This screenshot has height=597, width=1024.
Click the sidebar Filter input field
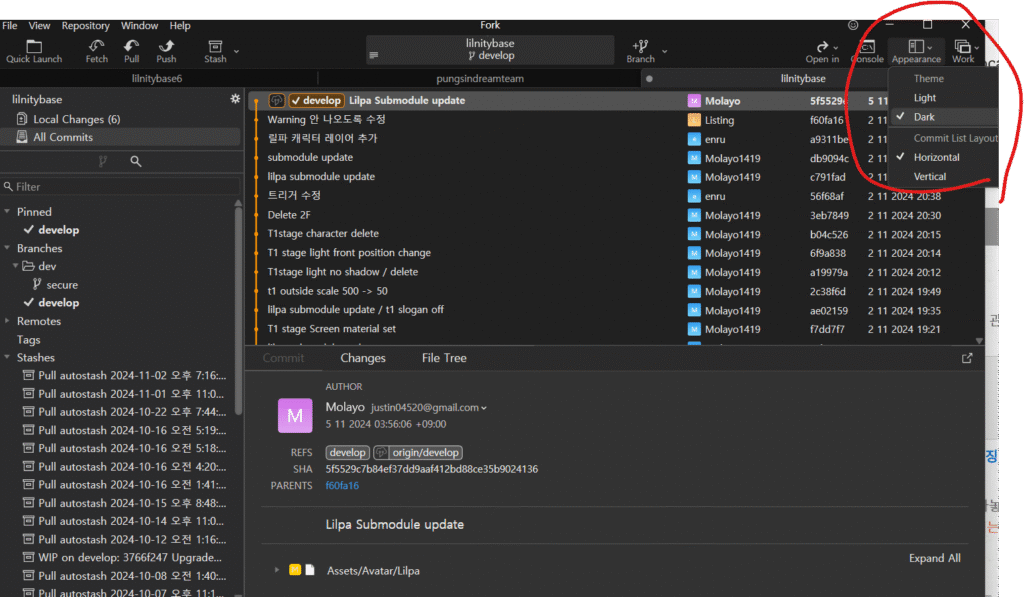click(x=120, y=186)
